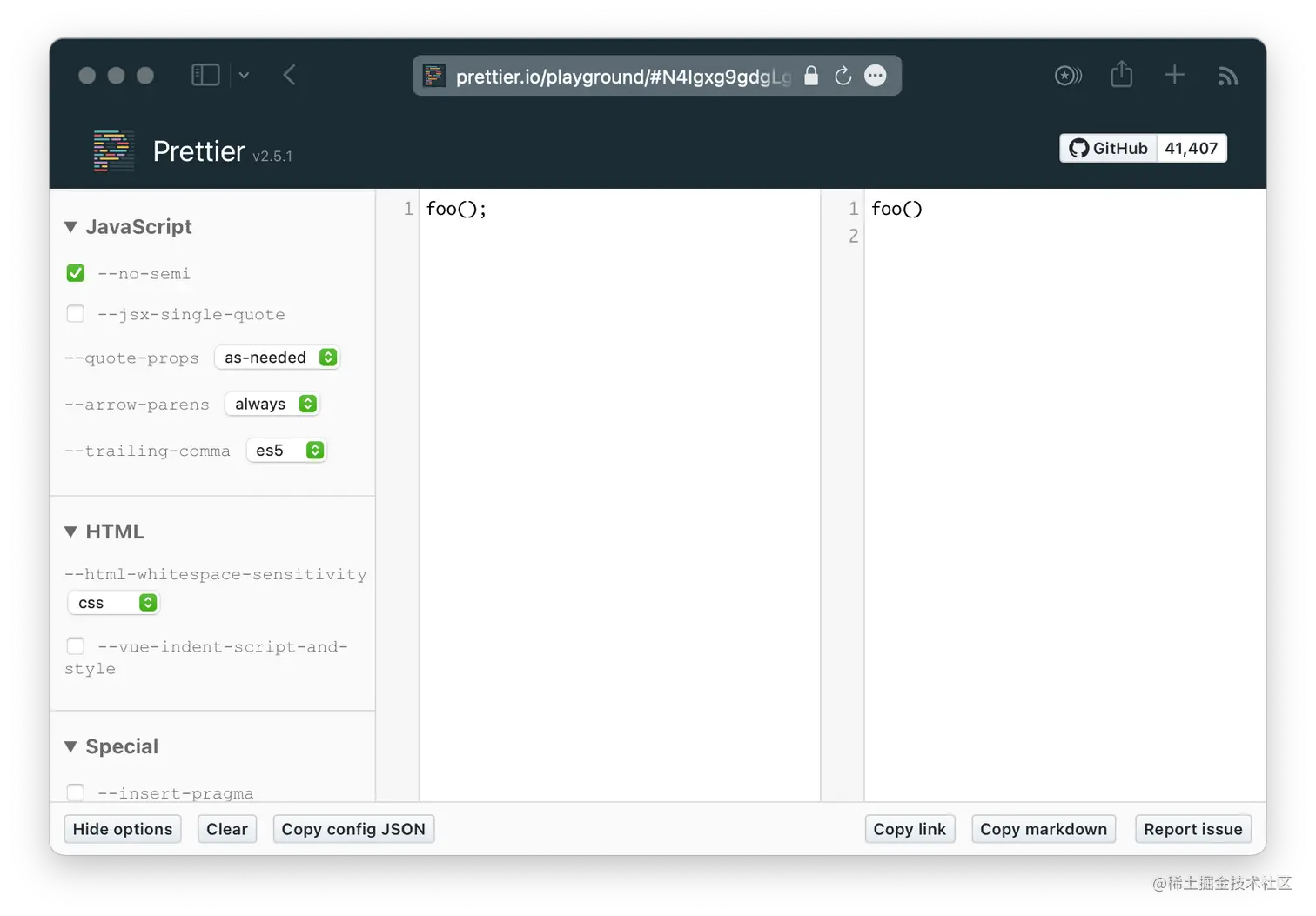Click the Prettier title link

click(x=199, y=151)
